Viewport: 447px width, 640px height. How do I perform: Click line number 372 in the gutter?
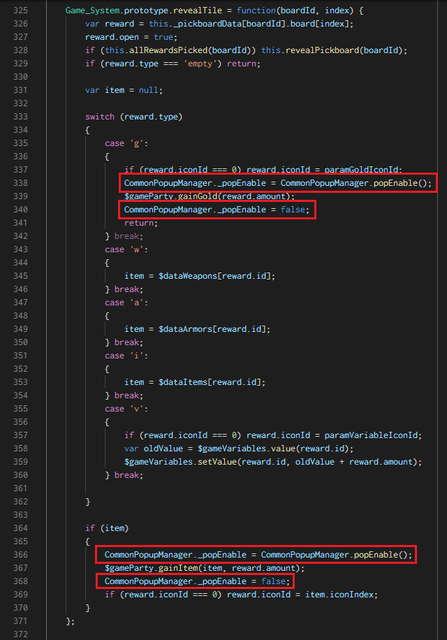(20, 634)
